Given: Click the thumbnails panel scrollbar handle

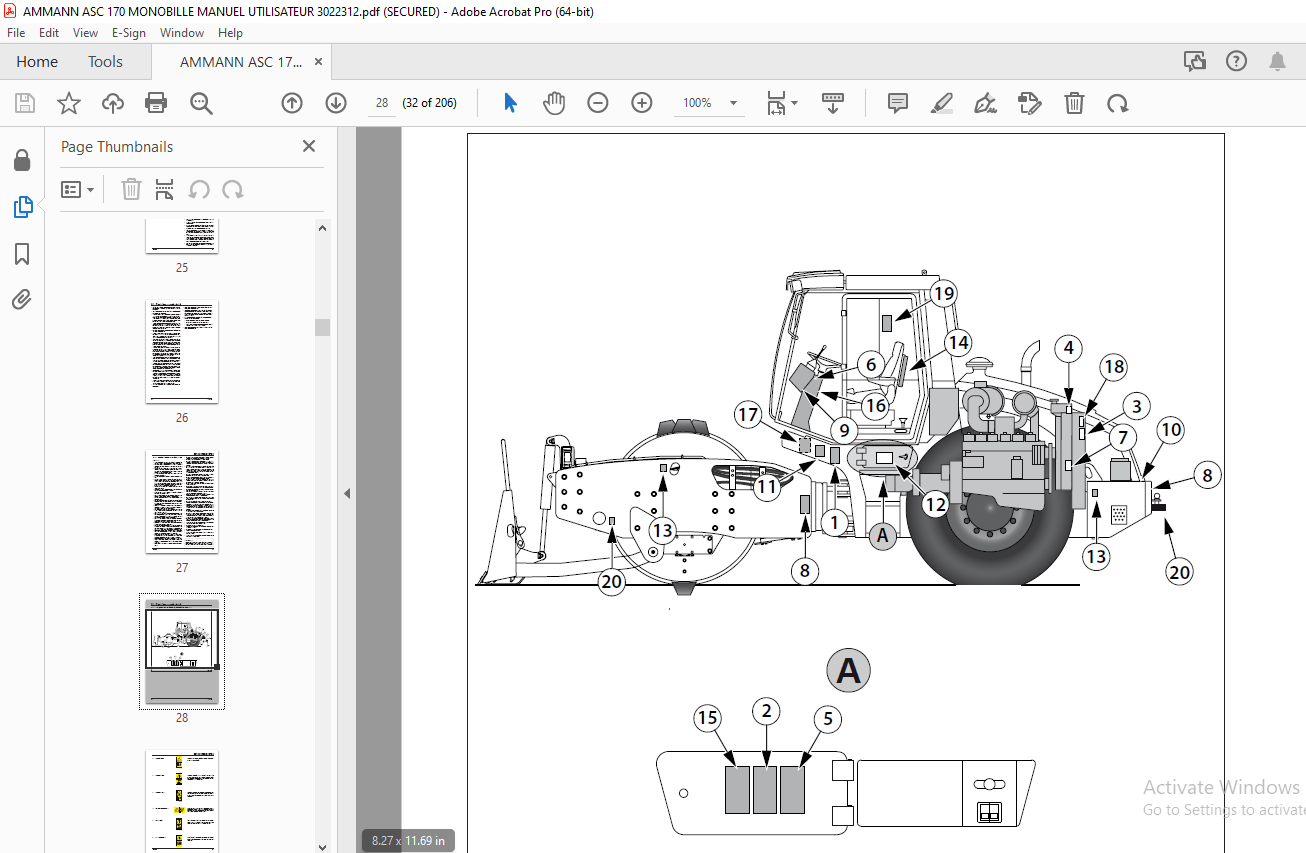Looking at the screenshot, I should pyautogui.click(x=323, y=327).
